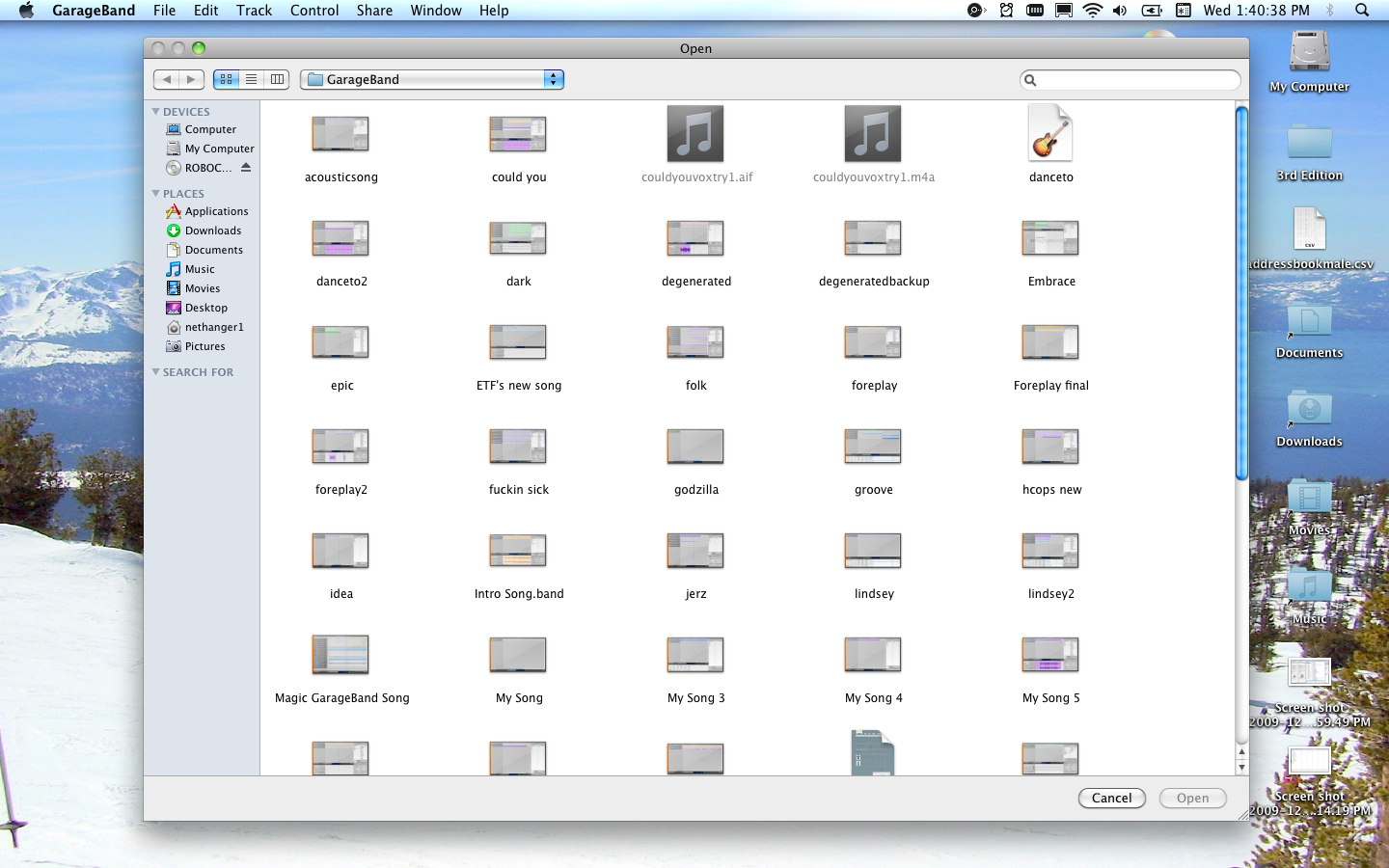
Task: Select the folk project icon
Action: tap(695, 342)
